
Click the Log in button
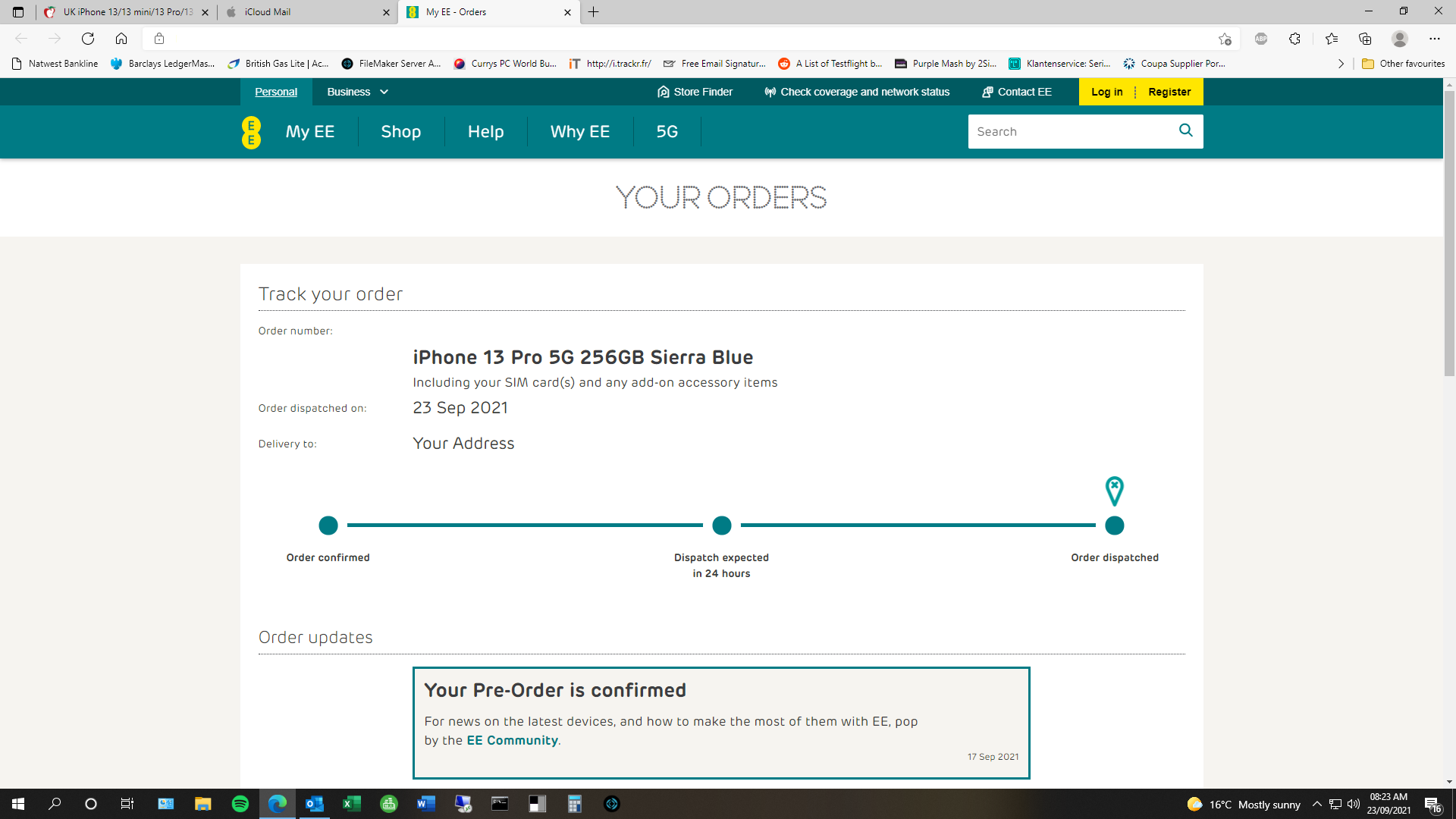(x=1106, y=92)
